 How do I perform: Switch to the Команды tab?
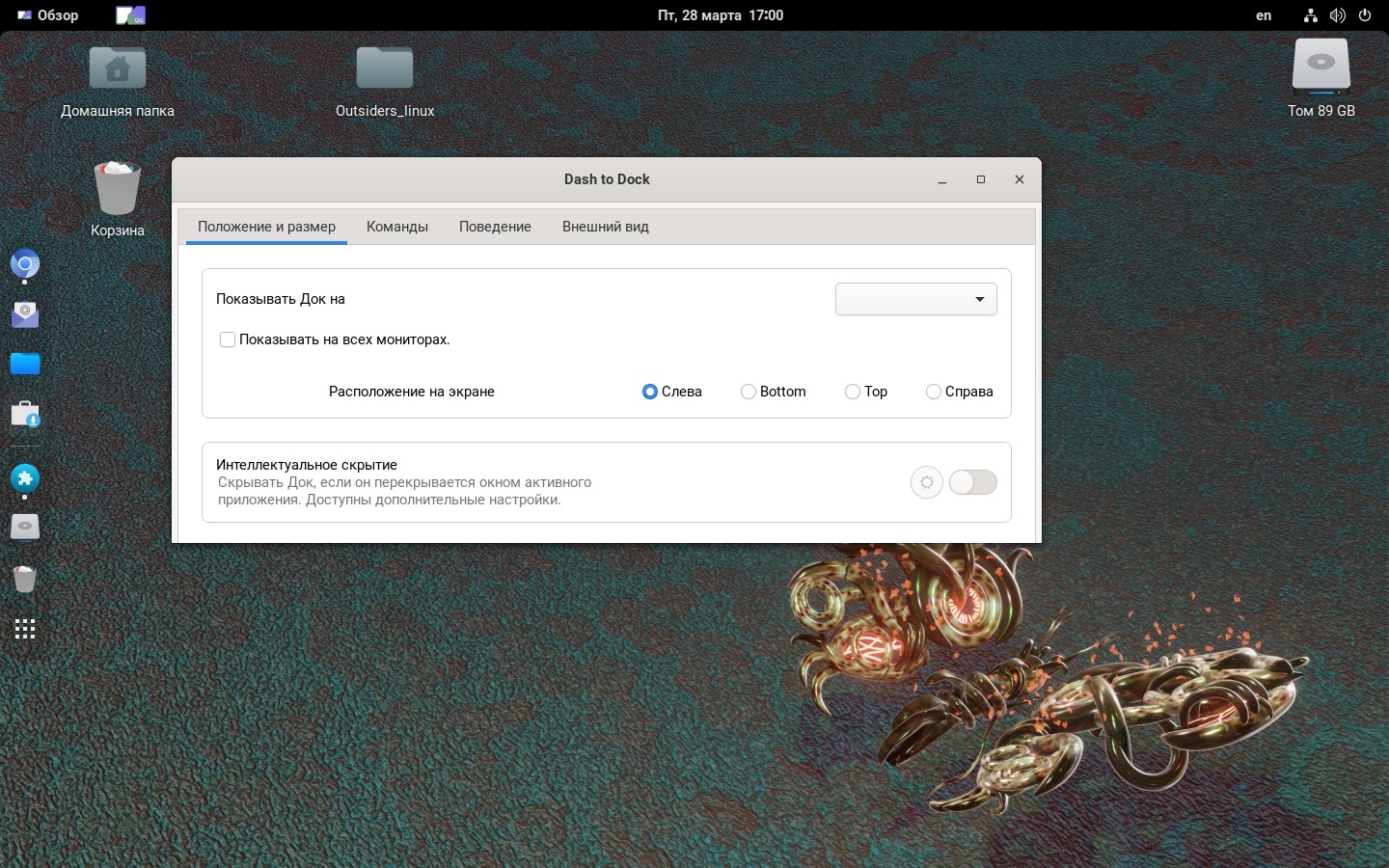tap(397, 227)
